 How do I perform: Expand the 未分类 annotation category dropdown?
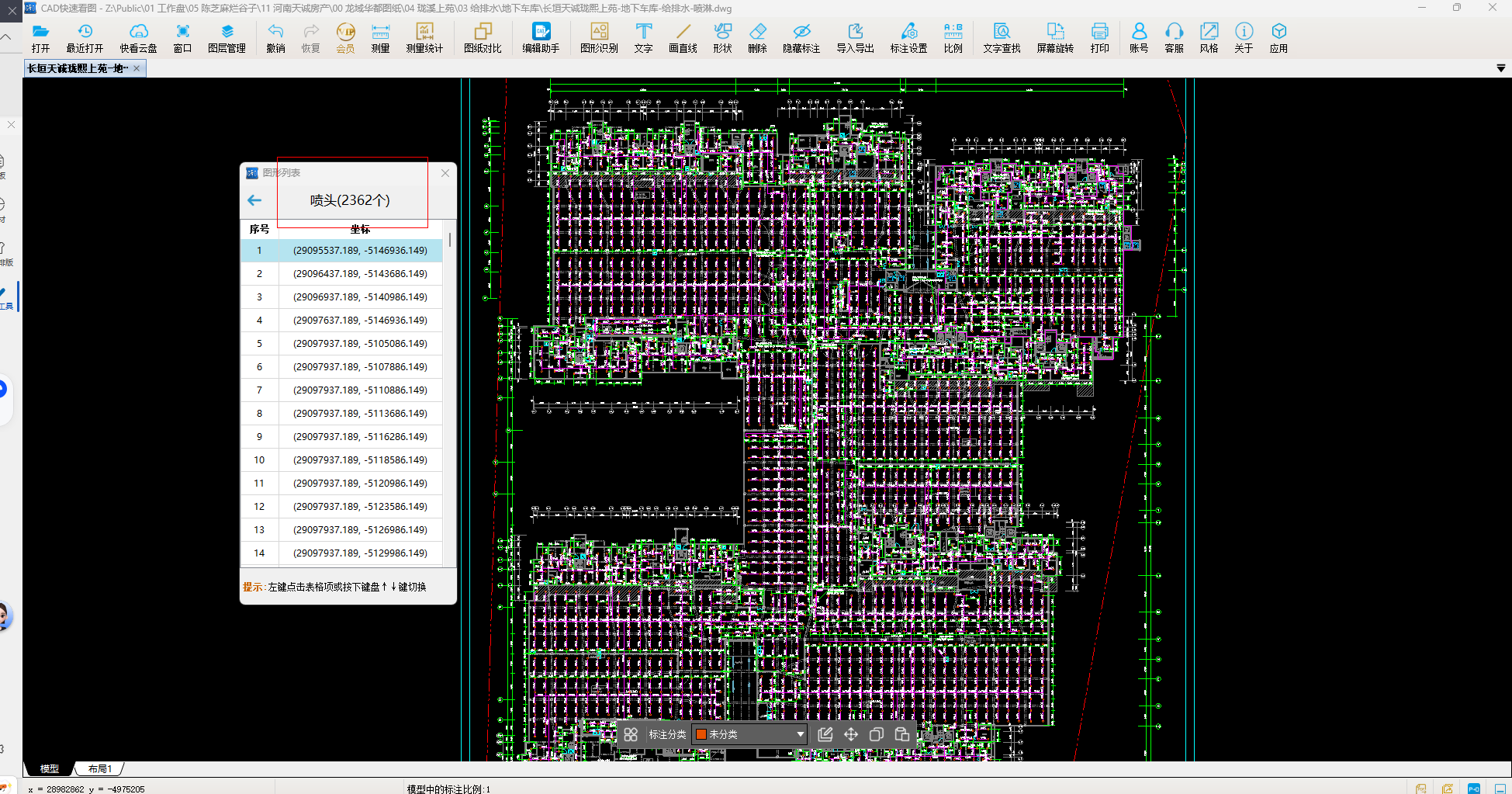pyautogui.click(x=800, y=734)
